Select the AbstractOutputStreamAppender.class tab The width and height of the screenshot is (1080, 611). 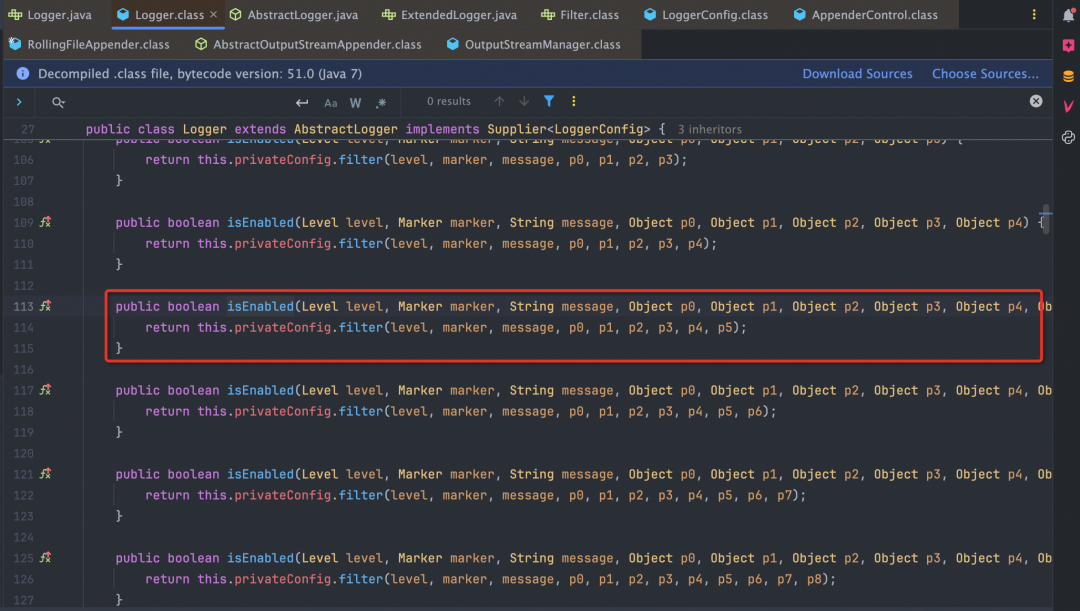pos(309,44)
